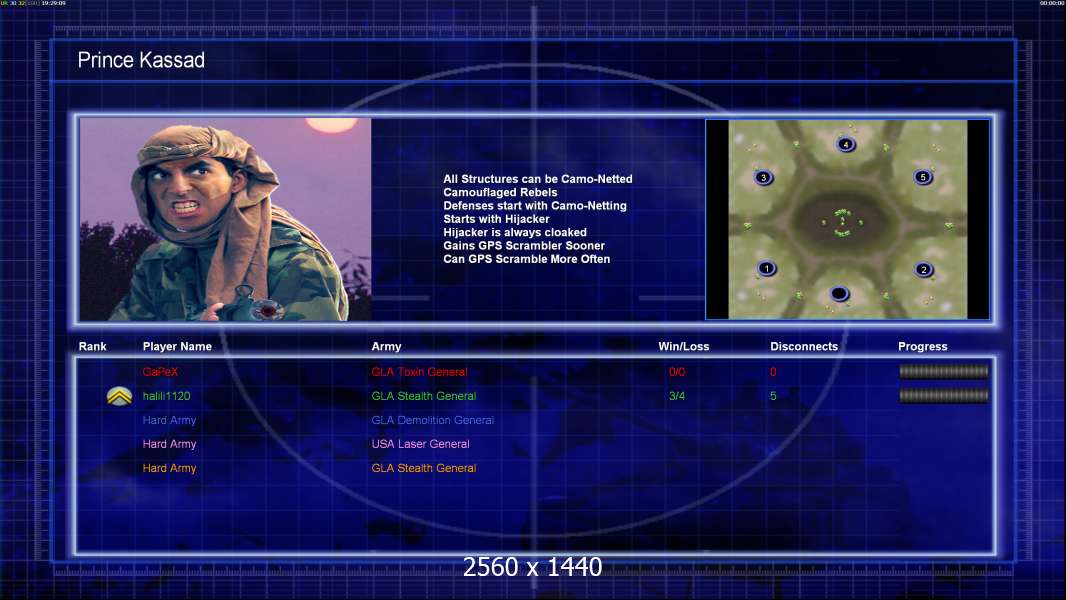Screen dimensions: 1066x600
Task: Click Hard Army in the USA Laser row
Action: pos(169,444)
